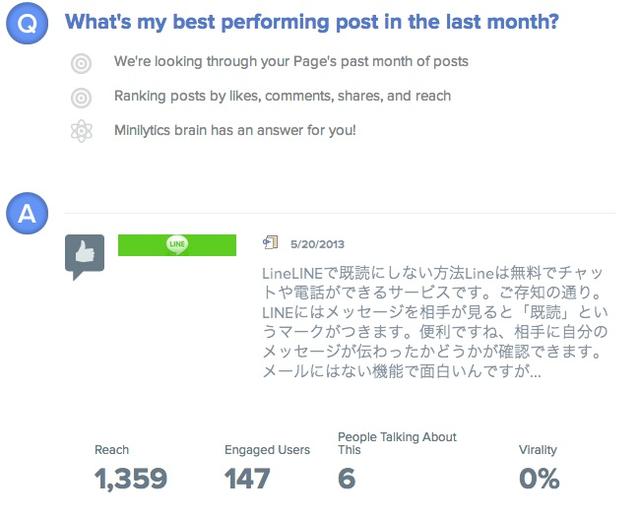Click the Minilytics brain has an answer text
This screenshot has height=525, width=640.
point(235,131)
